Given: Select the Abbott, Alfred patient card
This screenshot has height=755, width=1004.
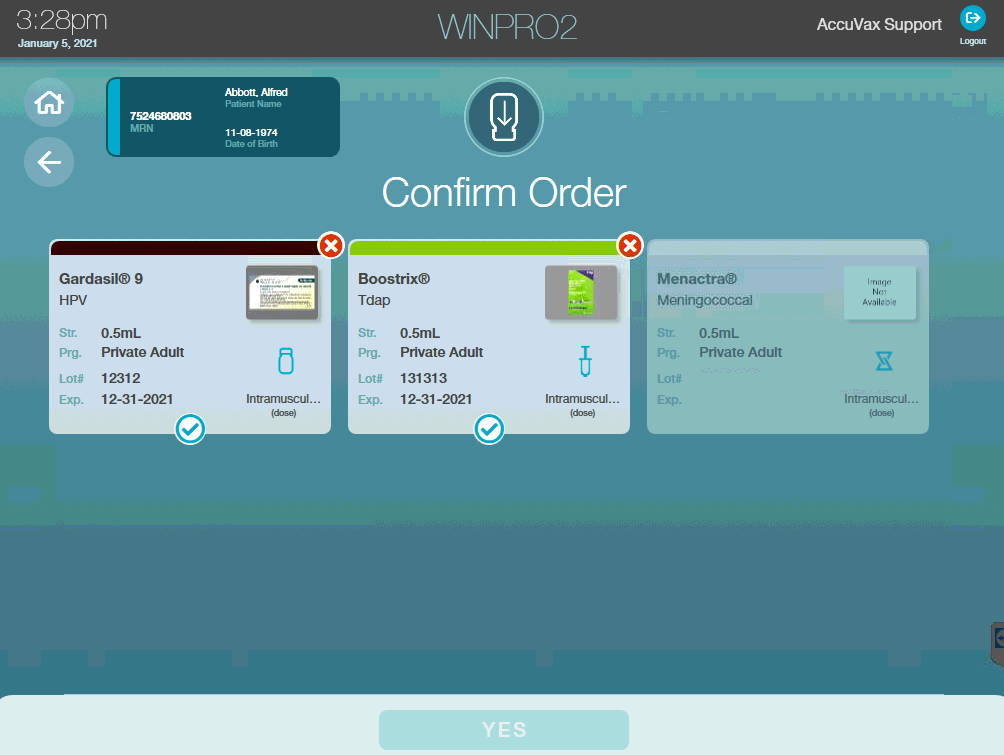Looking at the screenshot, I should point(223,117).
